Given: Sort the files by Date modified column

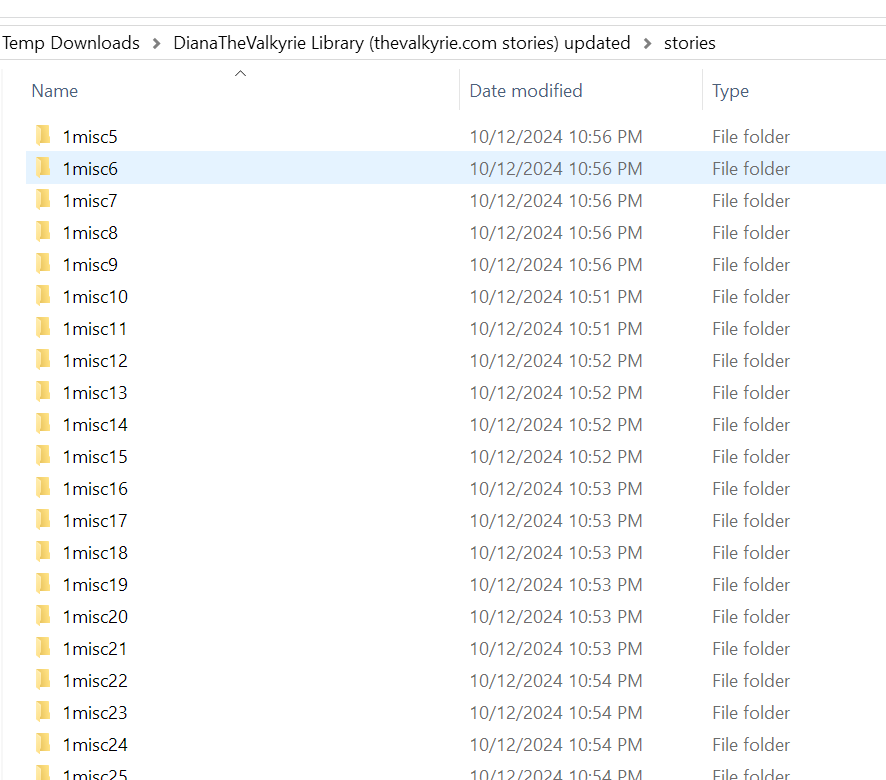Looking at the screenshot, I should (526, 91).
